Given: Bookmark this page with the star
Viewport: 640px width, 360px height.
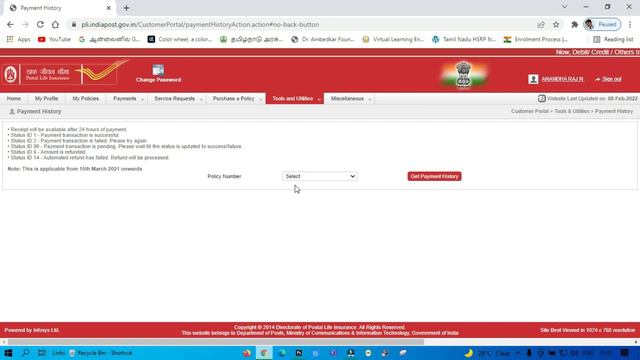Looking at the screenshot, I should coord(556,24).
